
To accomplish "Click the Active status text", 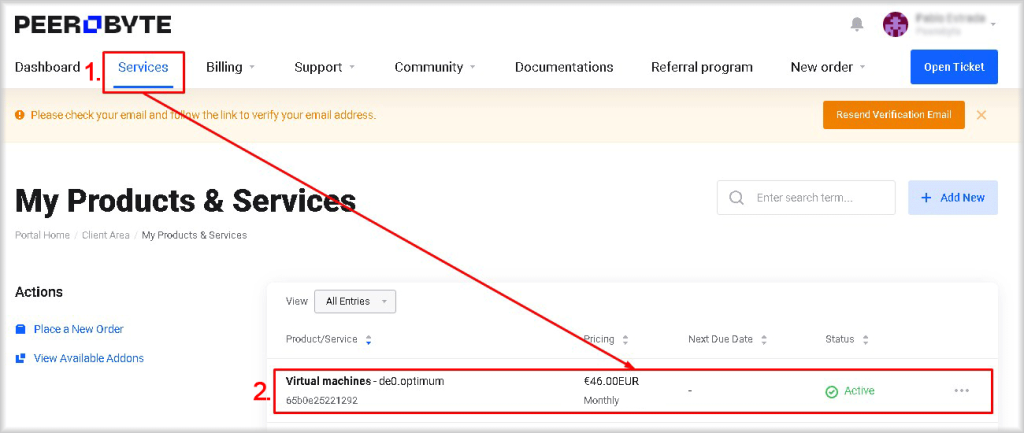I will click(x=859, y=391).
